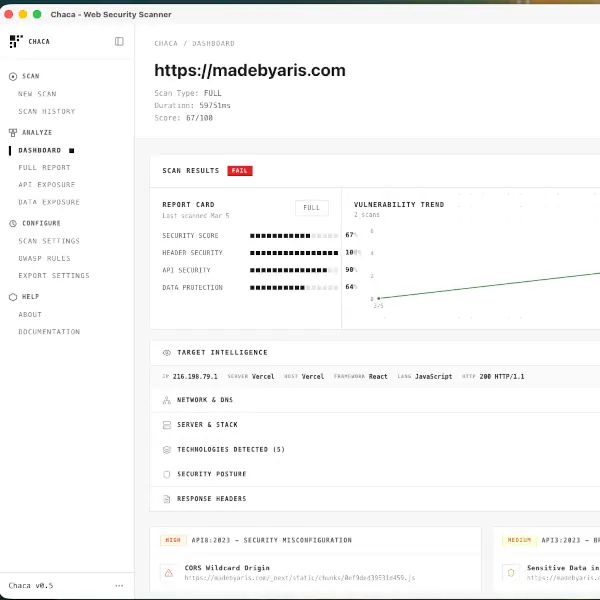Expand the Server & Stack section
The height and width of the screenshot is (600, 600).
pos(207,425)
